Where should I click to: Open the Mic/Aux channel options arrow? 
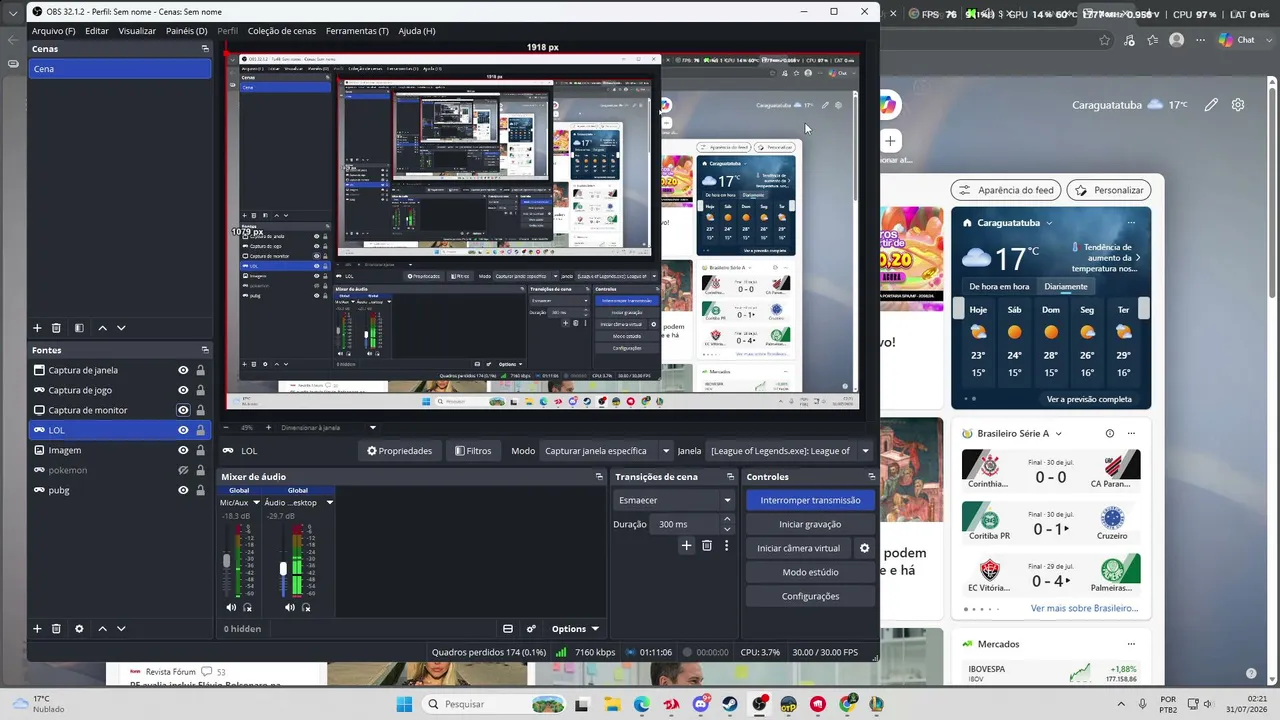pyautogui.click(x=256, y=502)
